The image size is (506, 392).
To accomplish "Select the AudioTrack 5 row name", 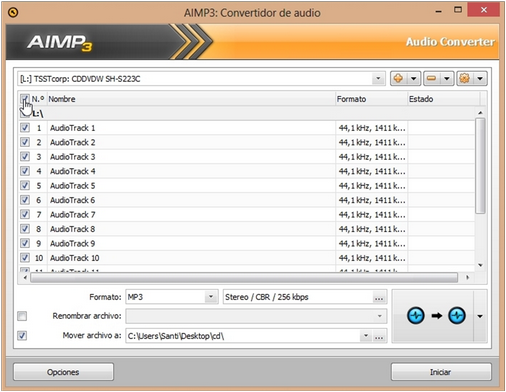I will click(x=73, y=186).
